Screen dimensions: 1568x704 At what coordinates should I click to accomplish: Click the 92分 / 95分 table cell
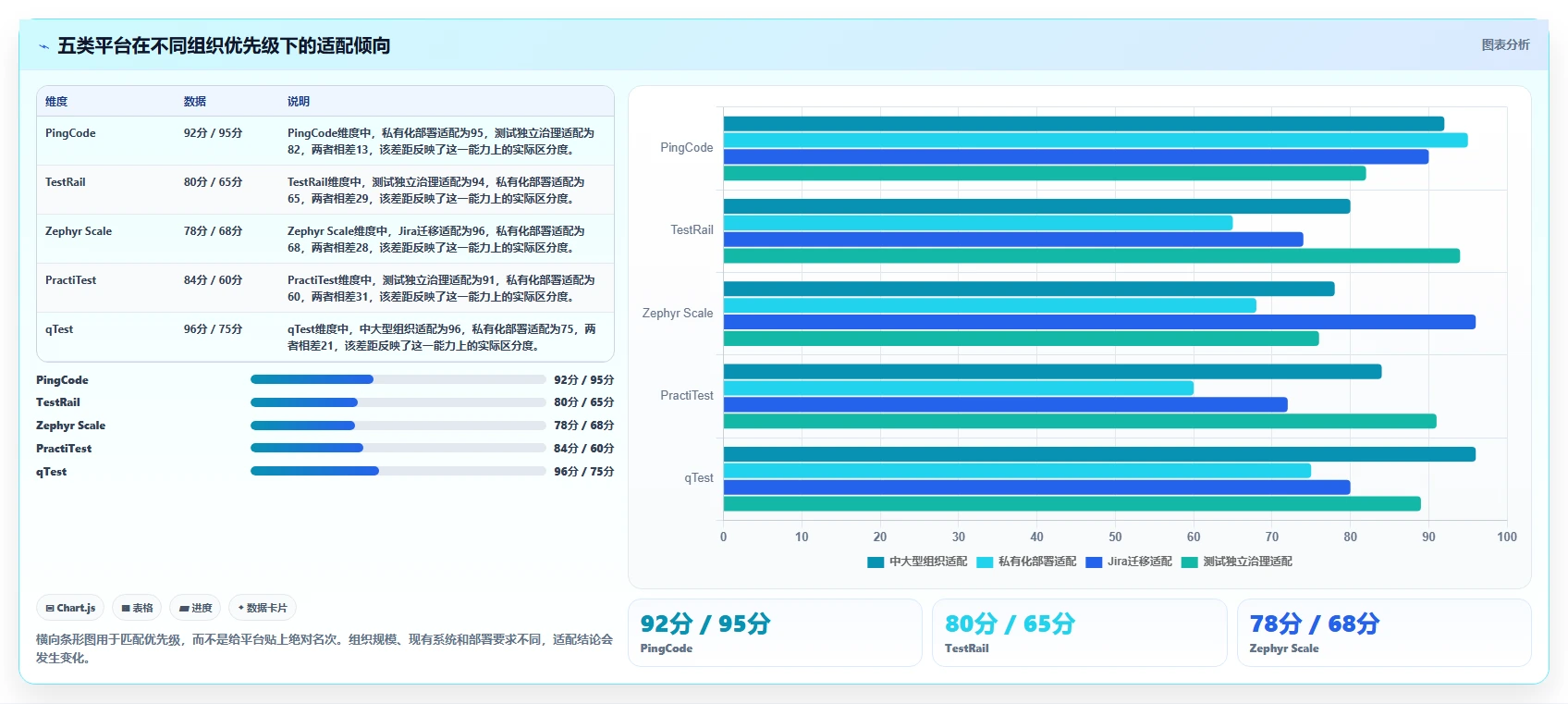[213, 133]
